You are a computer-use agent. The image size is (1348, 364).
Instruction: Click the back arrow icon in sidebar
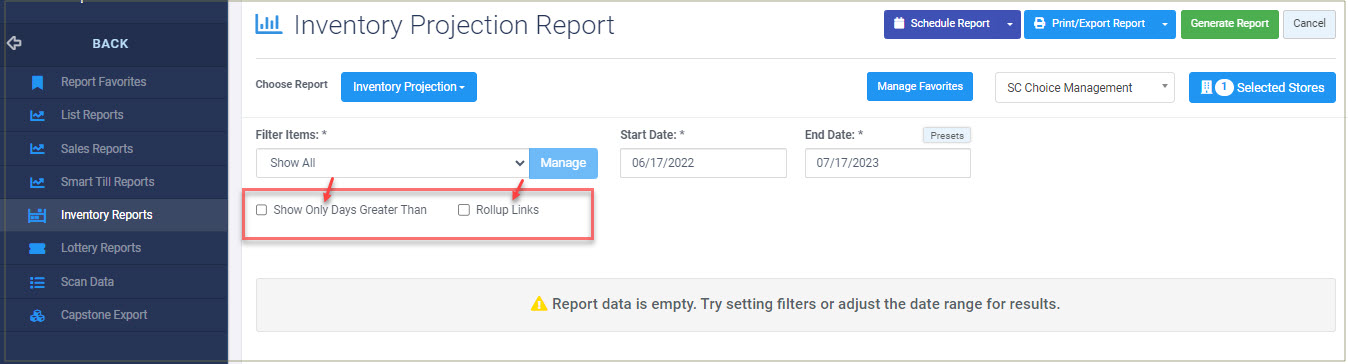14,44
